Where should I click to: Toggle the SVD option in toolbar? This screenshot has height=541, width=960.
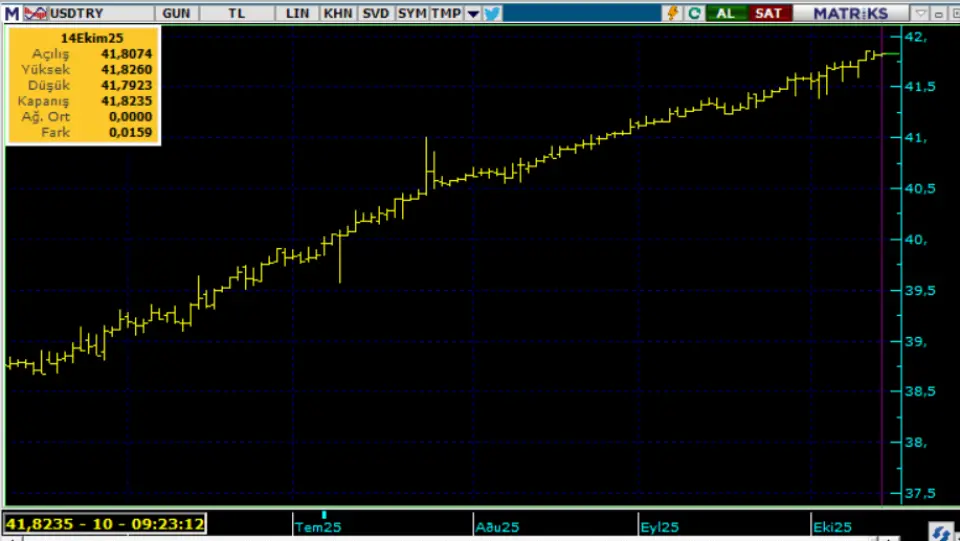coord(376,13)
